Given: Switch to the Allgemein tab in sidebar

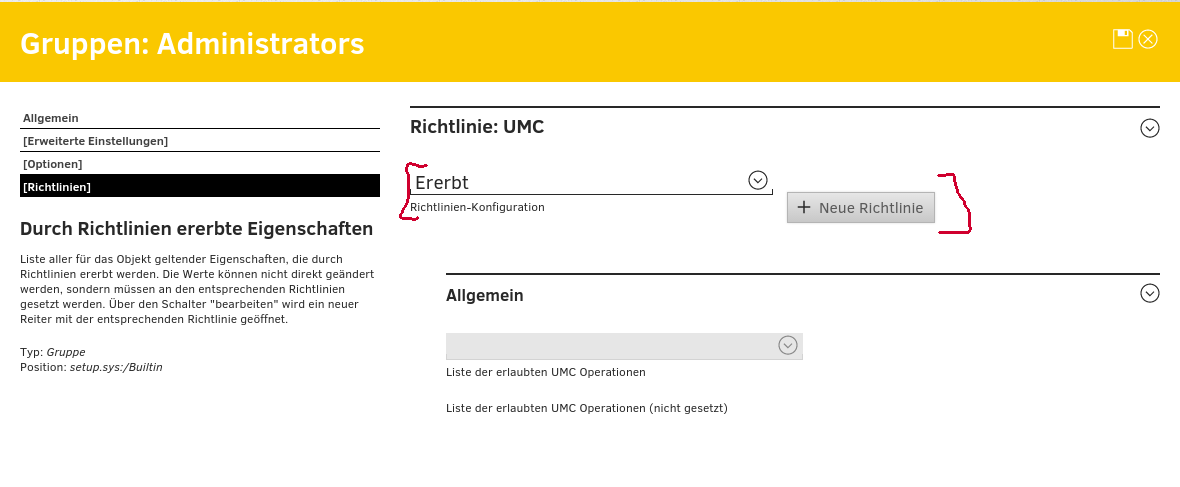Looking at the screenshot, I should coord(51,118).
